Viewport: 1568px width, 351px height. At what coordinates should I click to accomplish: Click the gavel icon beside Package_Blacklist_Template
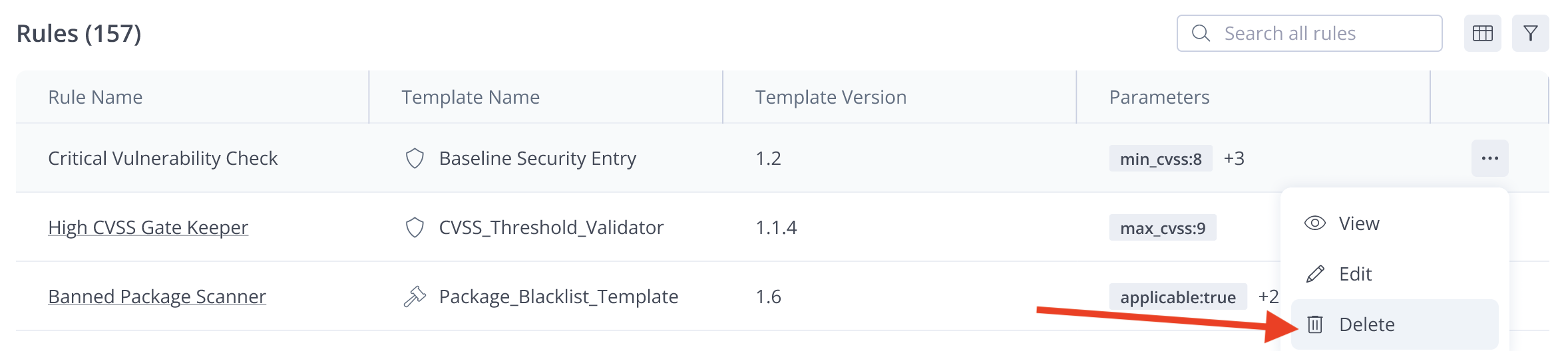(415, 296)
